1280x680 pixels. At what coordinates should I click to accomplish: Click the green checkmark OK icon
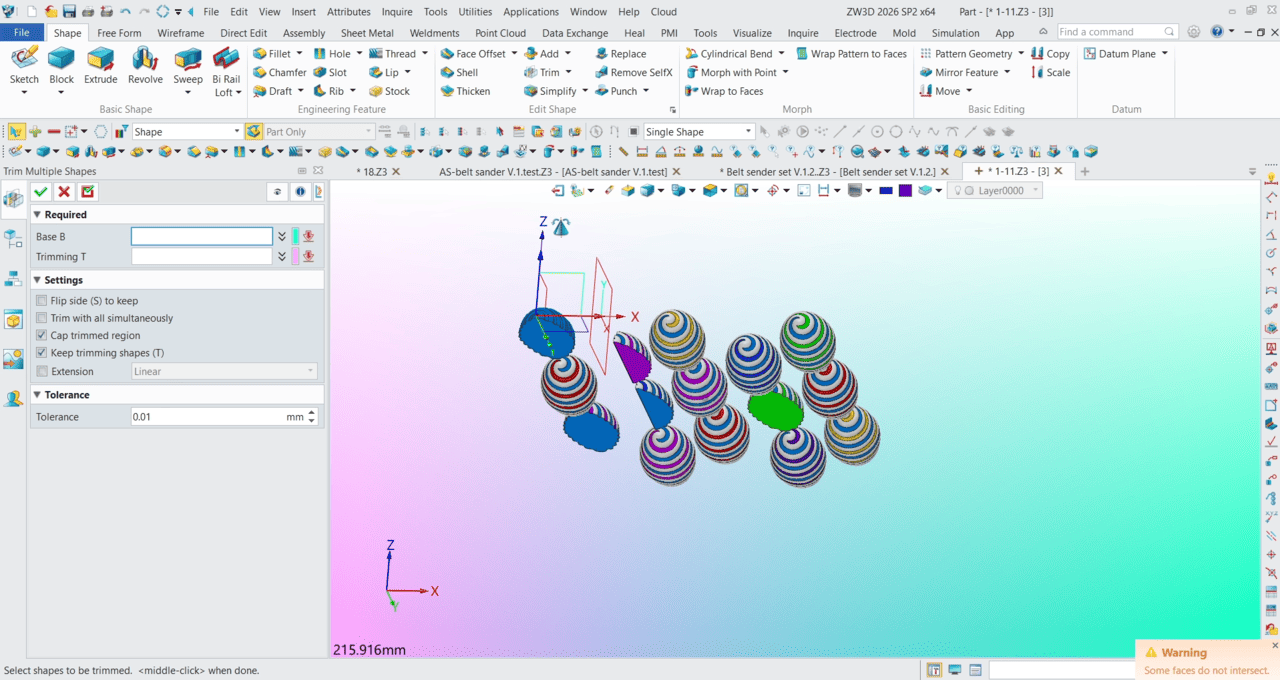tap(41, 192)
